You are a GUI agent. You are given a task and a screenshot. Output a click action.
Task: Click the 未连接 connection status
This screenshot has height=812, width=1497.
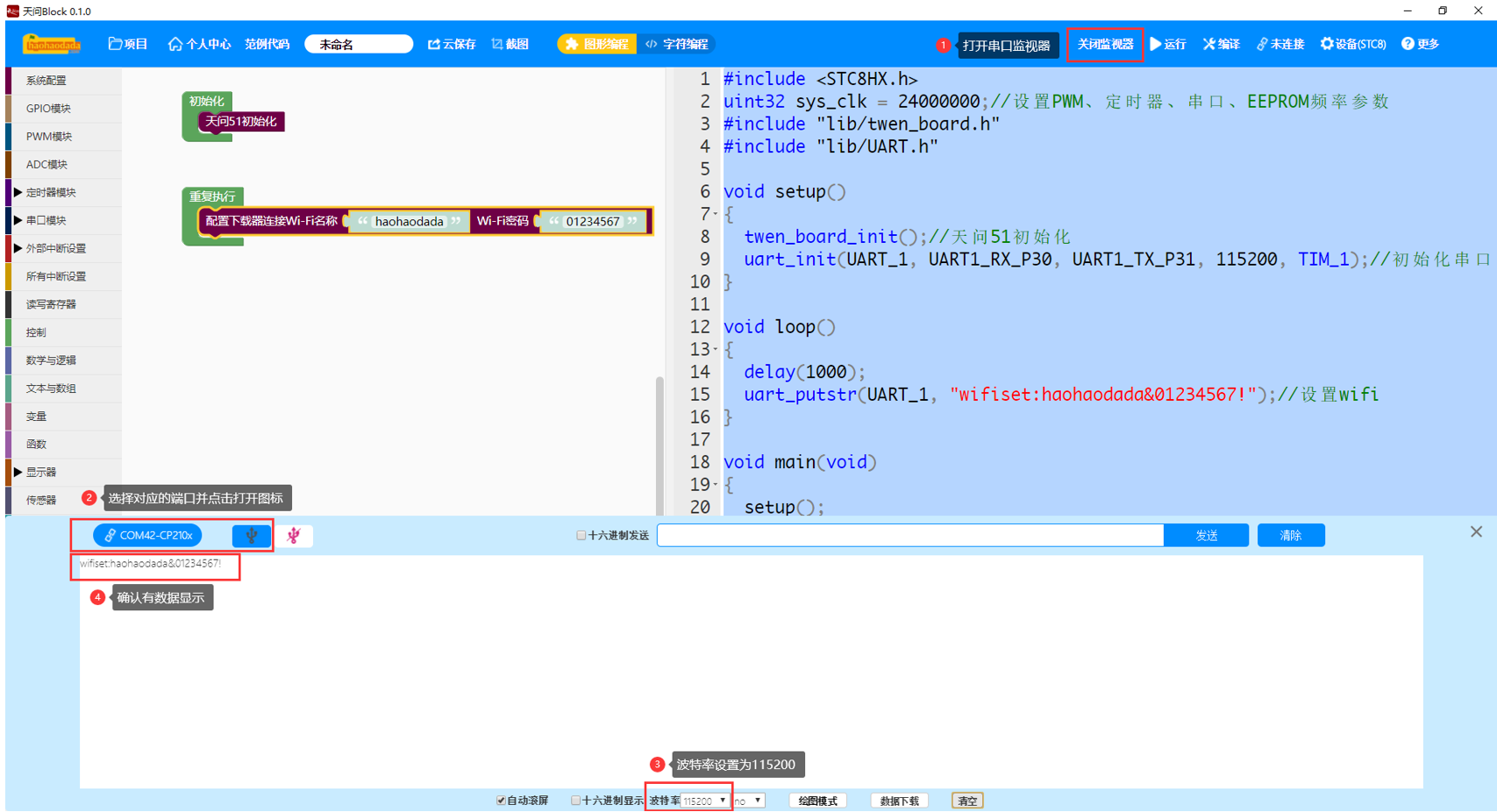(x=1280, y=44)
